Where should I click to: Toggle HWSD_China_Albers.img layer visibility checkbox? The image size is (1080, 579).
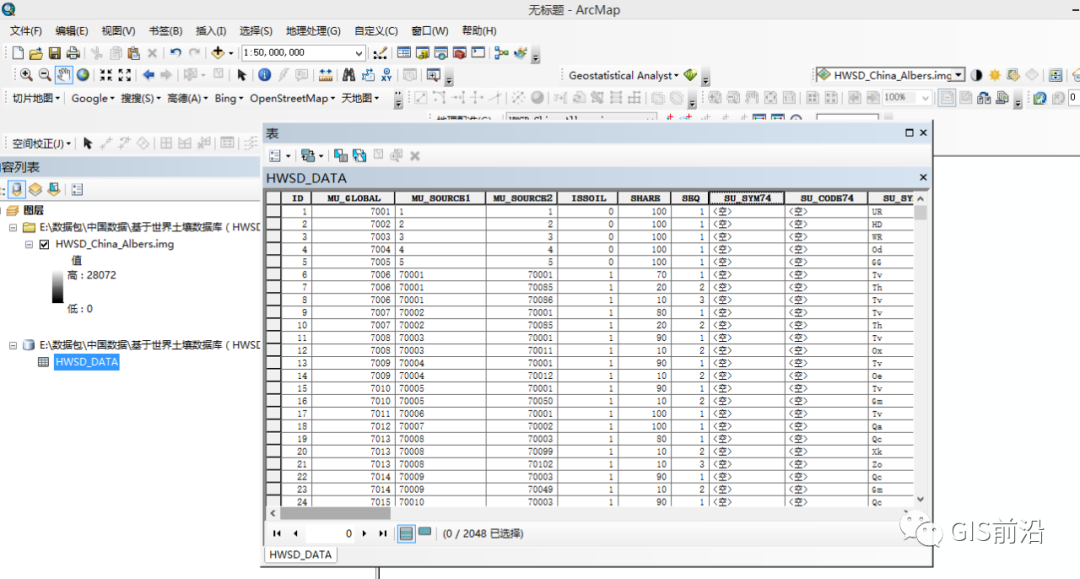pyautogui.click(x=45, y=244)
